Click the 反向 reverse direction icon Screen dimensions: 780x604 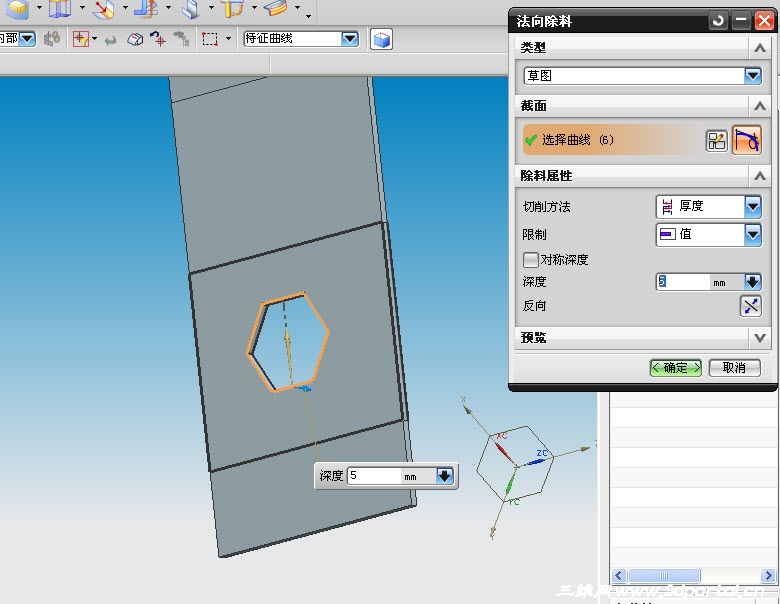[x=751, y=305]
